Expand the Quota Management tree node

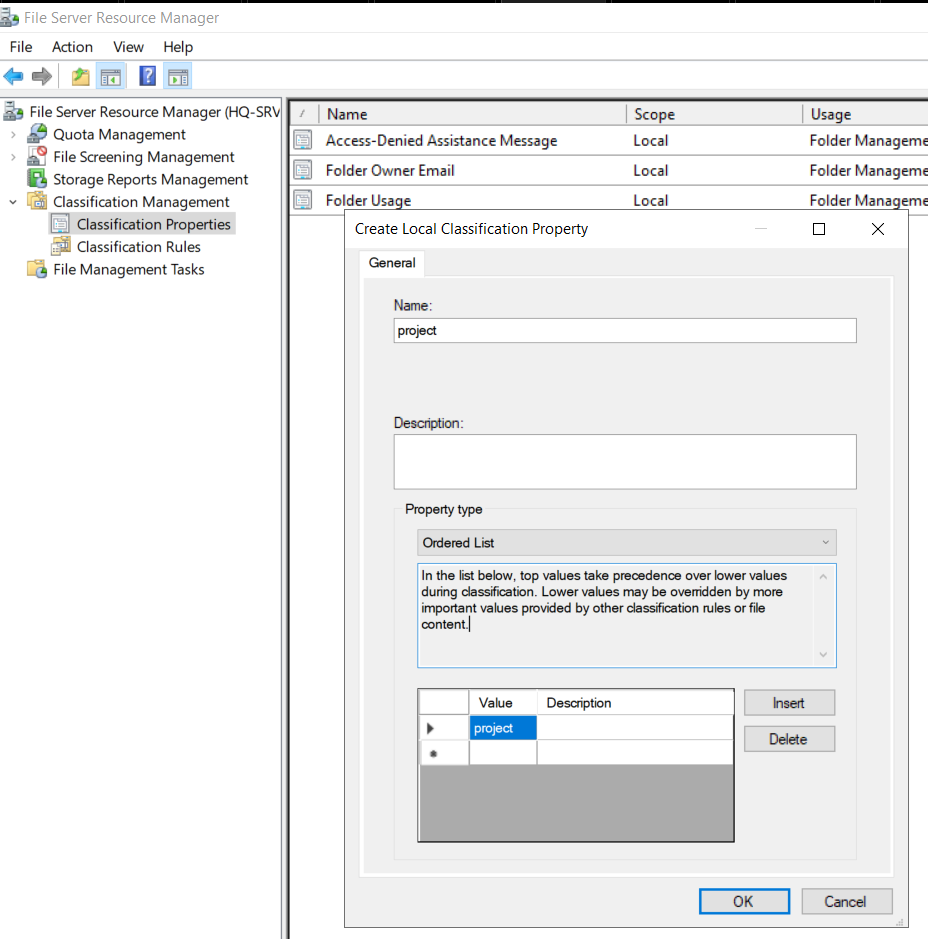(13, 135)
